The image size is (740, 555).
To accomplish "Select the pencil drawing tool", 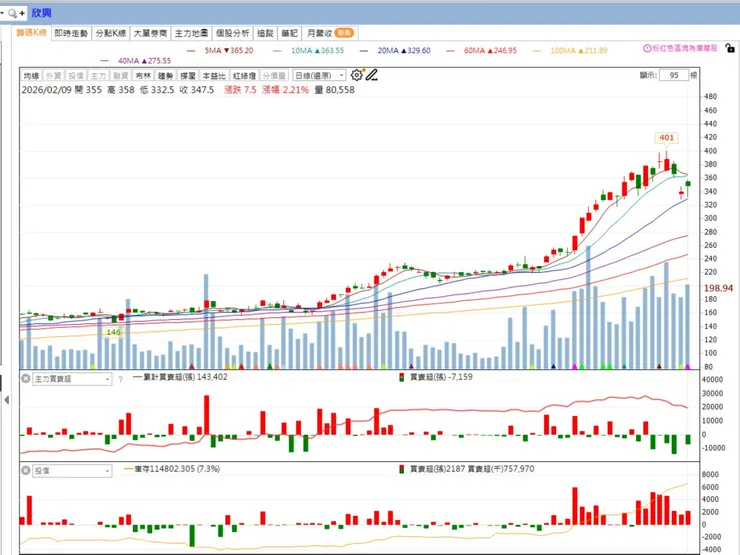I will click(372, 75).
